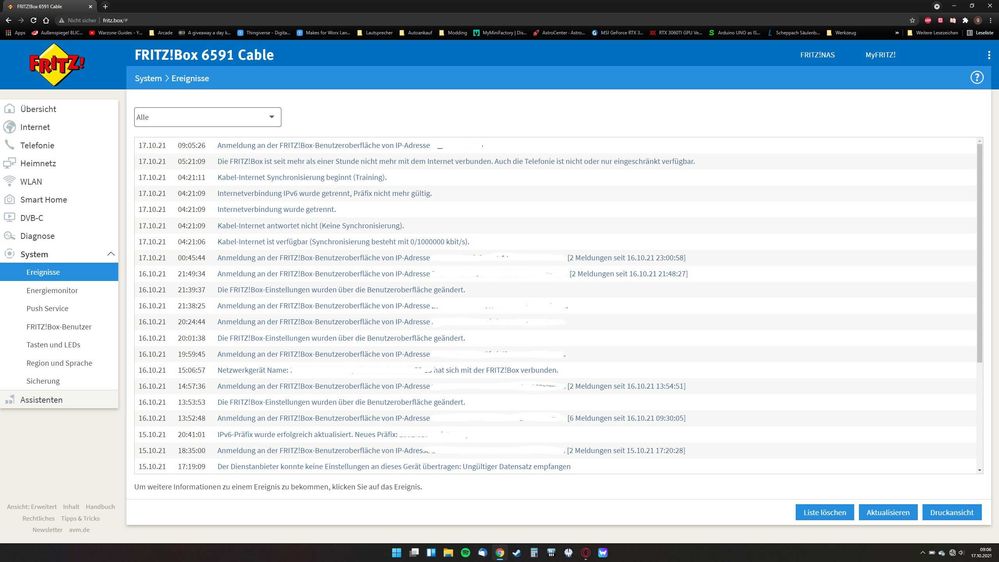Viewport: 999px width, 562px height.
Task: Select the IPv6-Präfix event at 20:41:01
Action: (x=556, y=435)
